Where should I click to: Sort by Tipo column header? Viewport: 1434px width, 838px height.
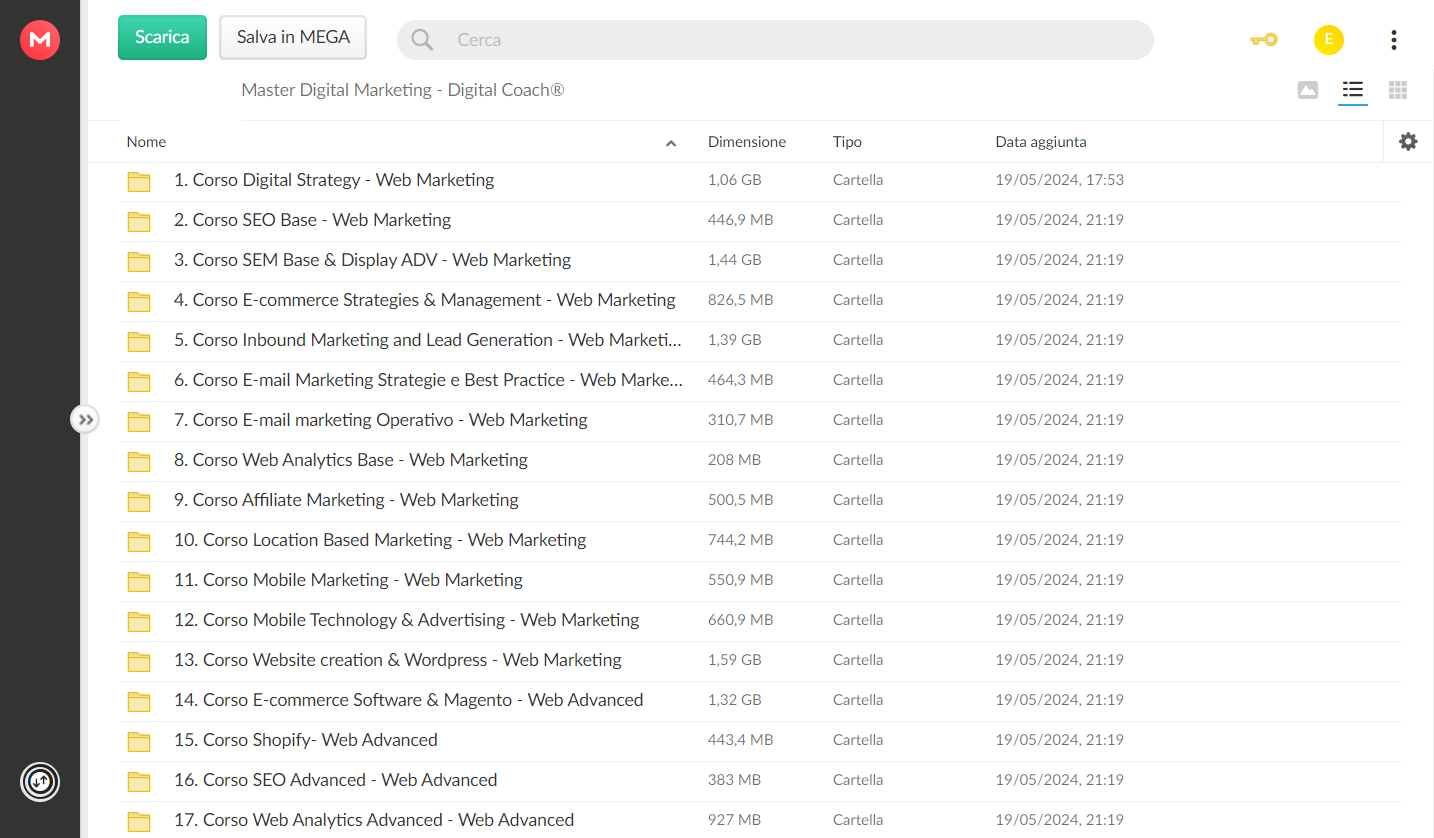pos(847,142)
